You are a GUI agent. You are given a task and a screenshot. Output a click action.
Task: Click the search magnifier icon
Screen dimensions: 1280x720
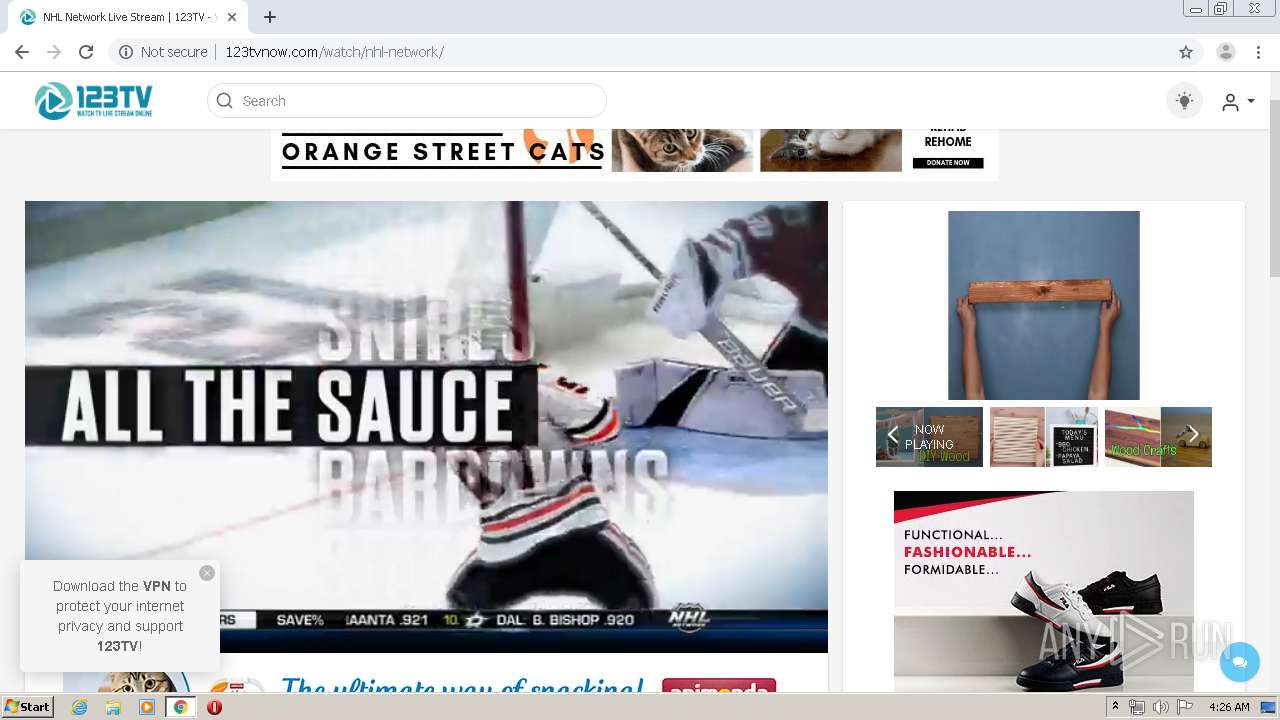click(224, 101)
